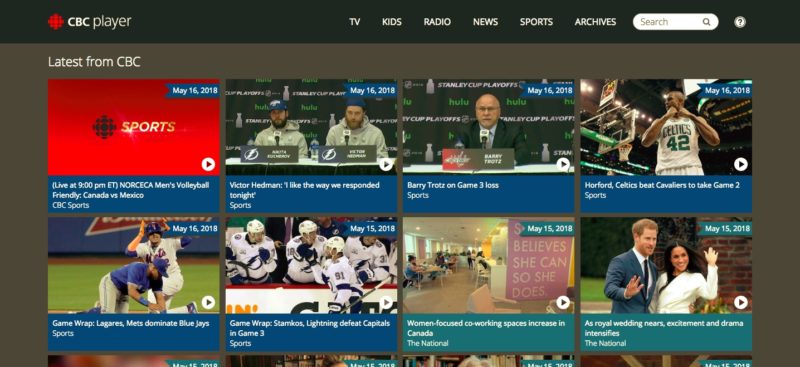Screen dimensions: 800x367
Task: Play the Stamkos Lightning Game Wrap video
Action: click(386, 303)
